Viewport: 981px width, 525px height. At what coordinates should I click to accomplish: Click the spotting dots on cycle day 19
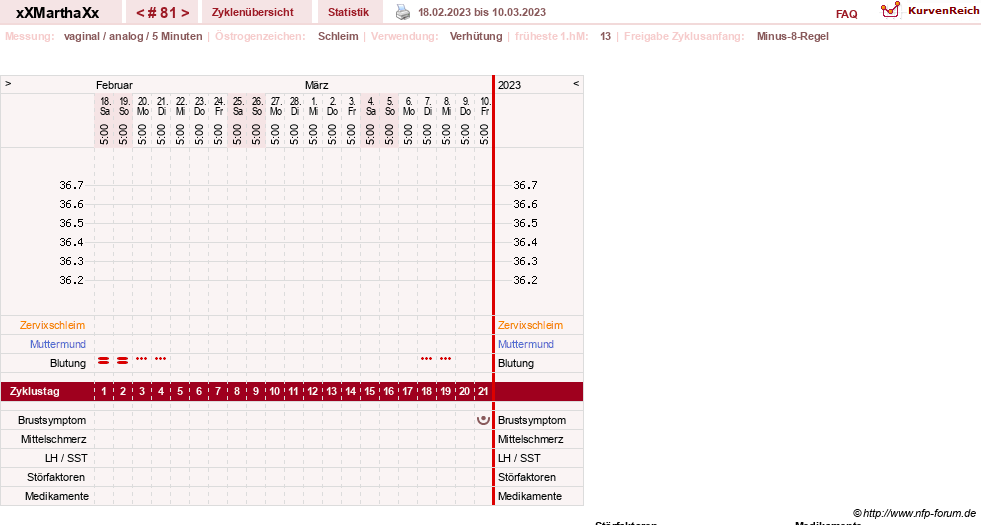(x=445, y=359)
